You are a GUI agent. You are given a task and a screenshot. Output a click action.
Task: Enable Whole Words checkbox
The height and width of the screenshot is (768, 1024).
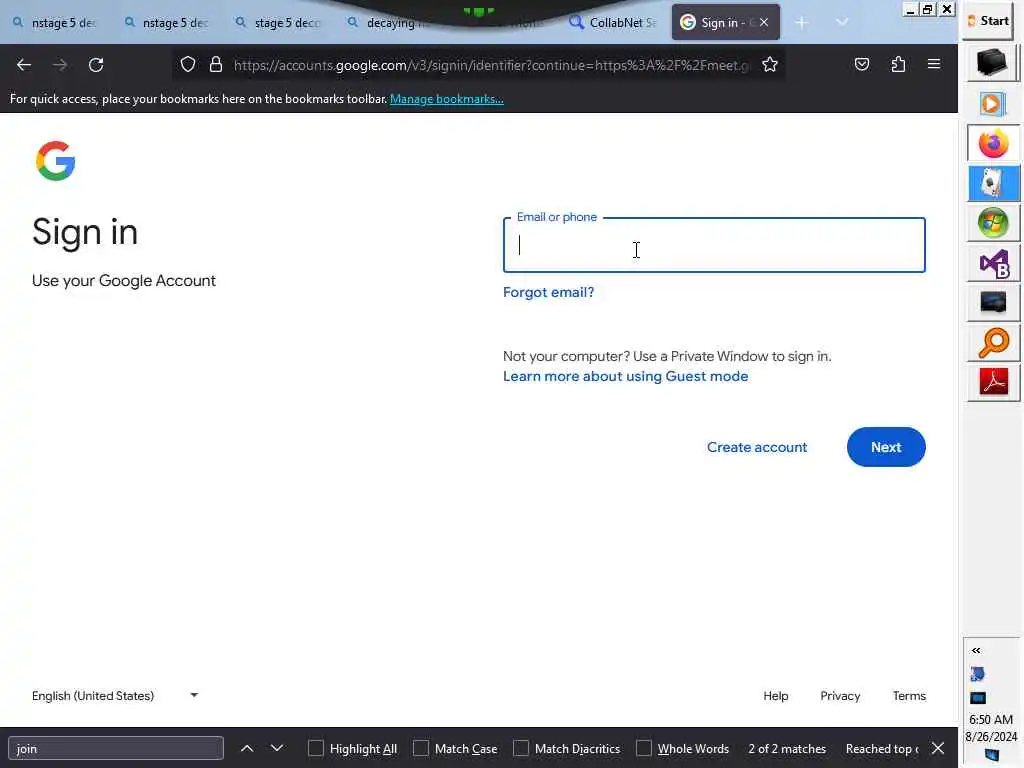tap(644, 748)
